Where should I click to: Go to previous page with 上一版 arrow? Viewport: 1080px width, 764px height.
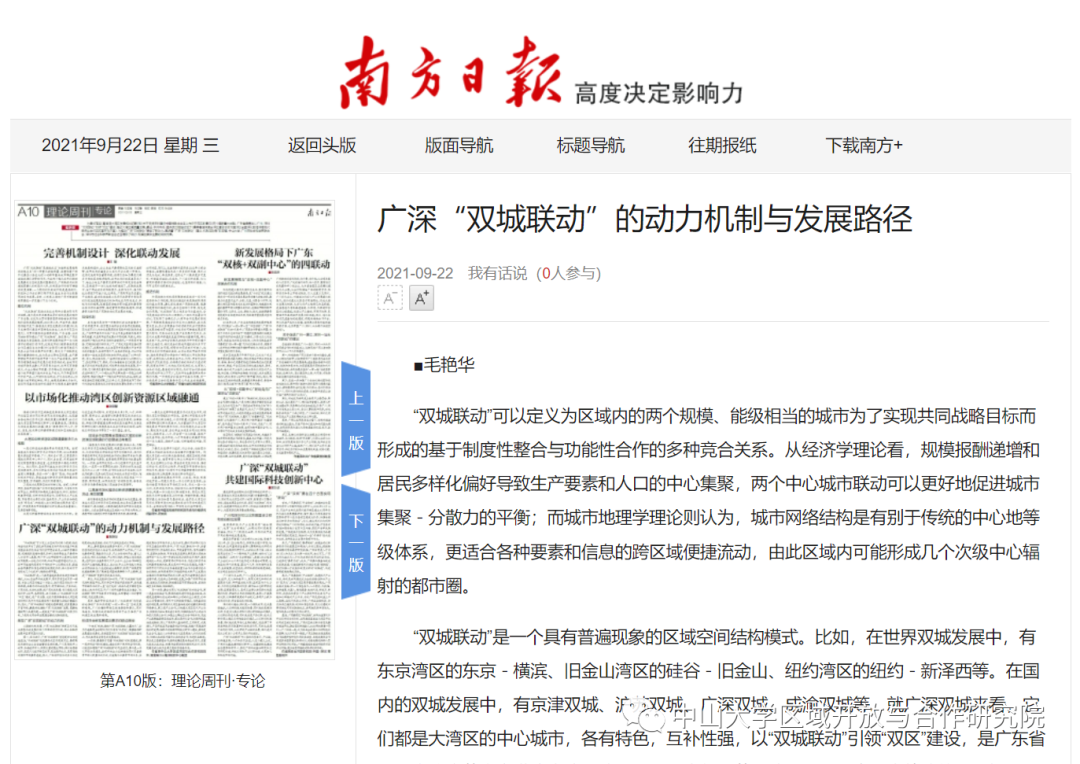pyautogui.click(x=356, y=419)
